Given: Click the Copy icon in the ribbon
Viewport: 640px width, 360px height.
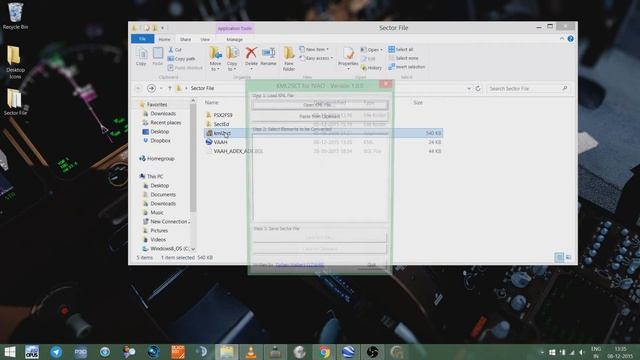Looking at the screenshot, I should pos(141,57).
